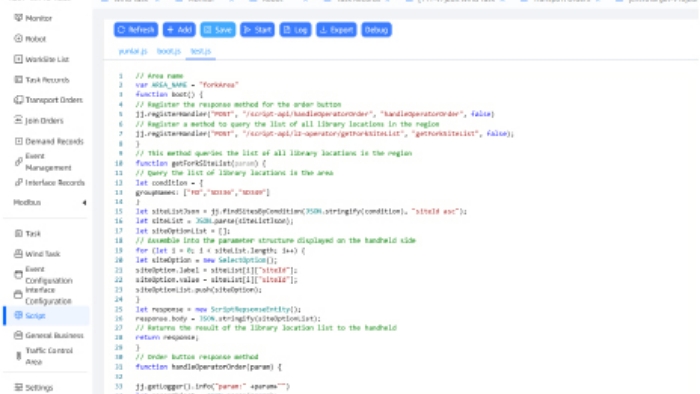Switch to the boot.js tab
Image resolution: width=700 pixels, height=394 pixels.
169,51
